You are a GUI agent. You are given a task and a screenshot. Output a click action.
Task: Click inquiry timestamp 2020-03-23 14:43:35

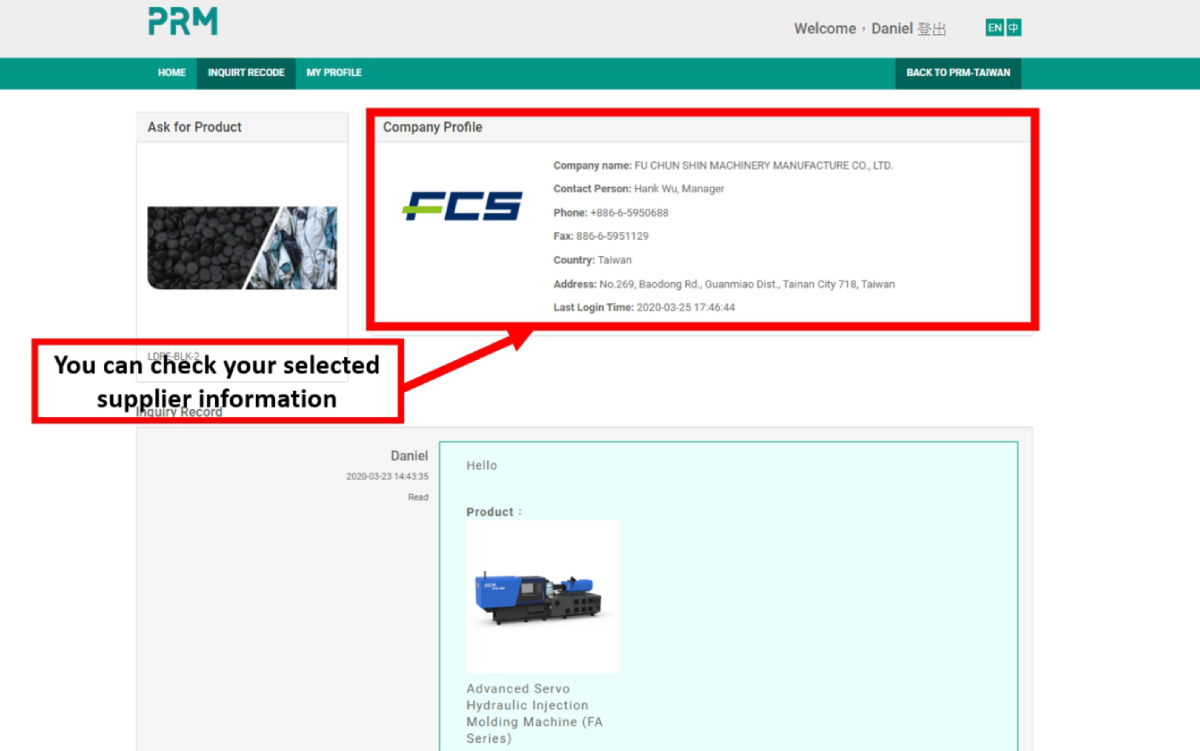click(387, 477)
